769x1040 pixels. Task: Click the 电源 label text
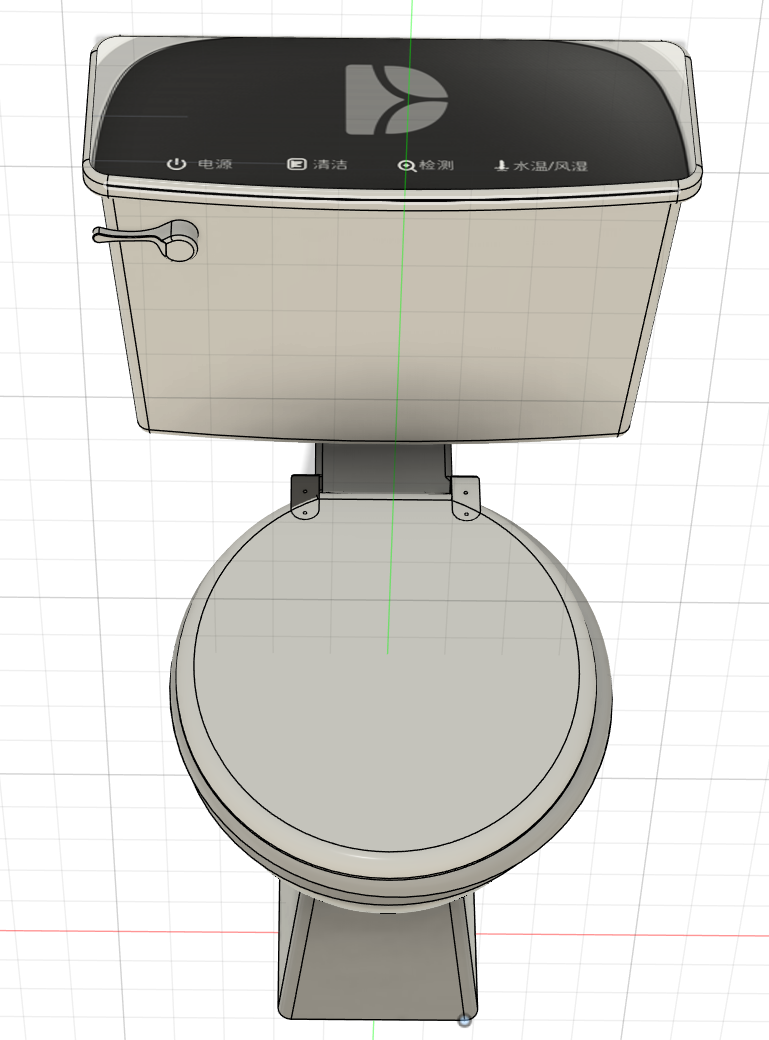click(x=215, y=163)
